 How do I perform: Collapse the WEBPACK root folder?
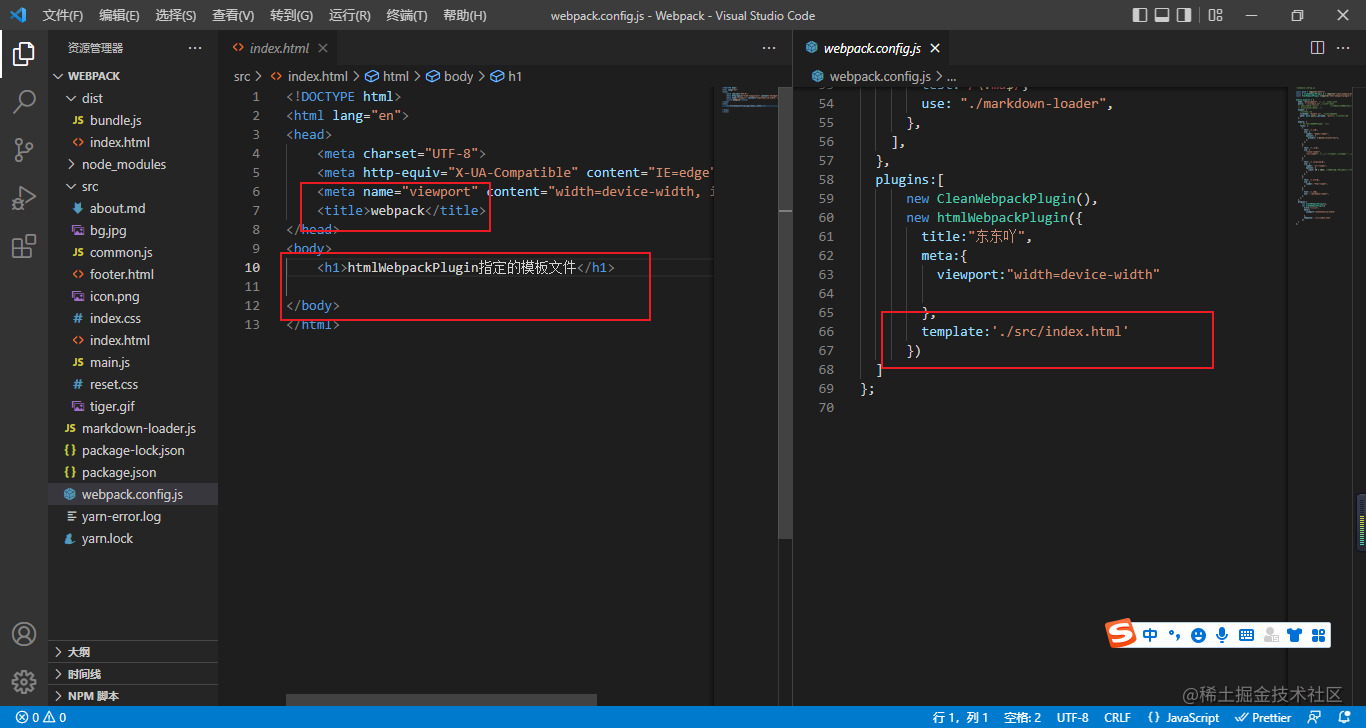pos(133,76)
